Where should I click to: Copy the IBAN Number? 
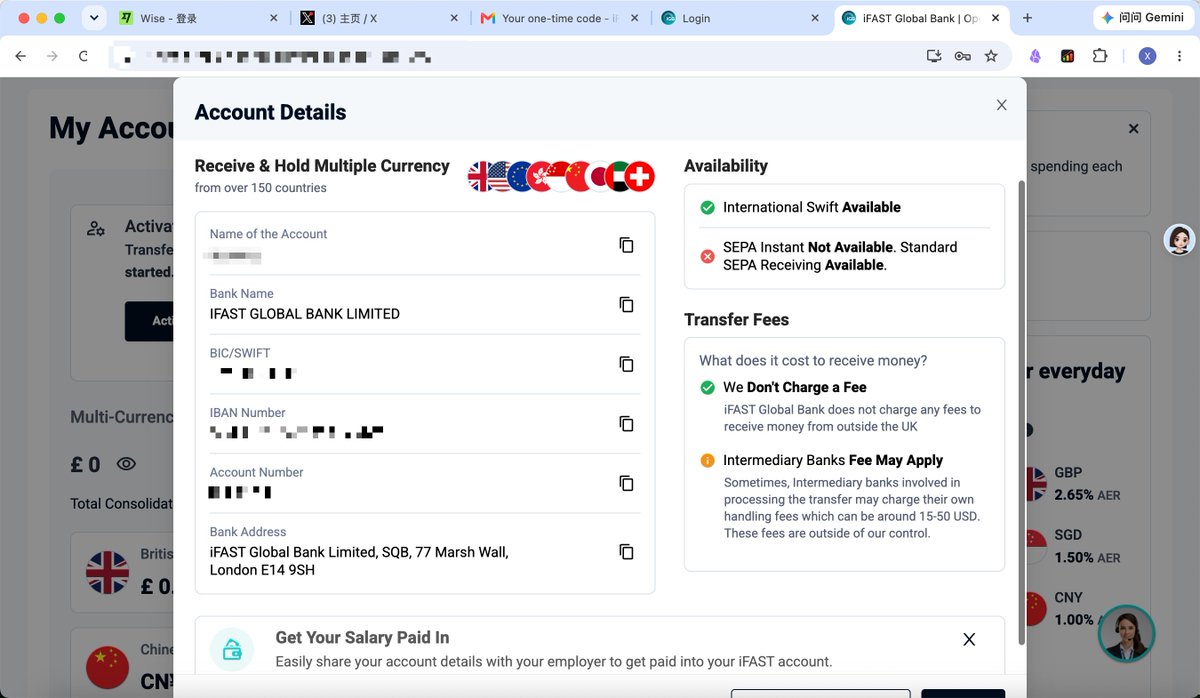click(626, 424)
